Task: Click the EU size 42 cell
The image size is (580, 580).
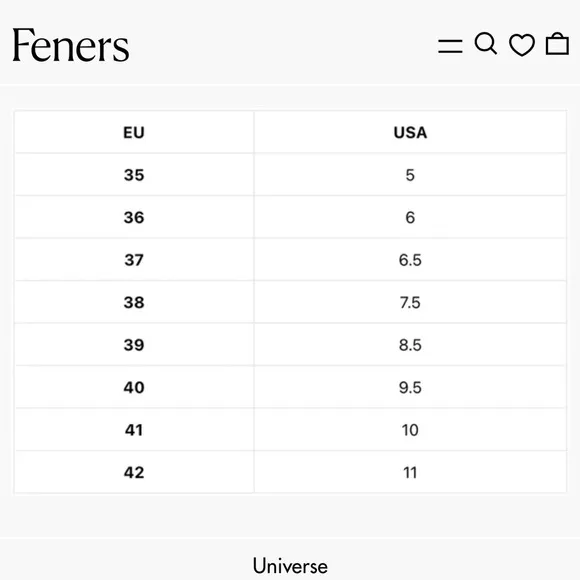Action: coord(134,472)
